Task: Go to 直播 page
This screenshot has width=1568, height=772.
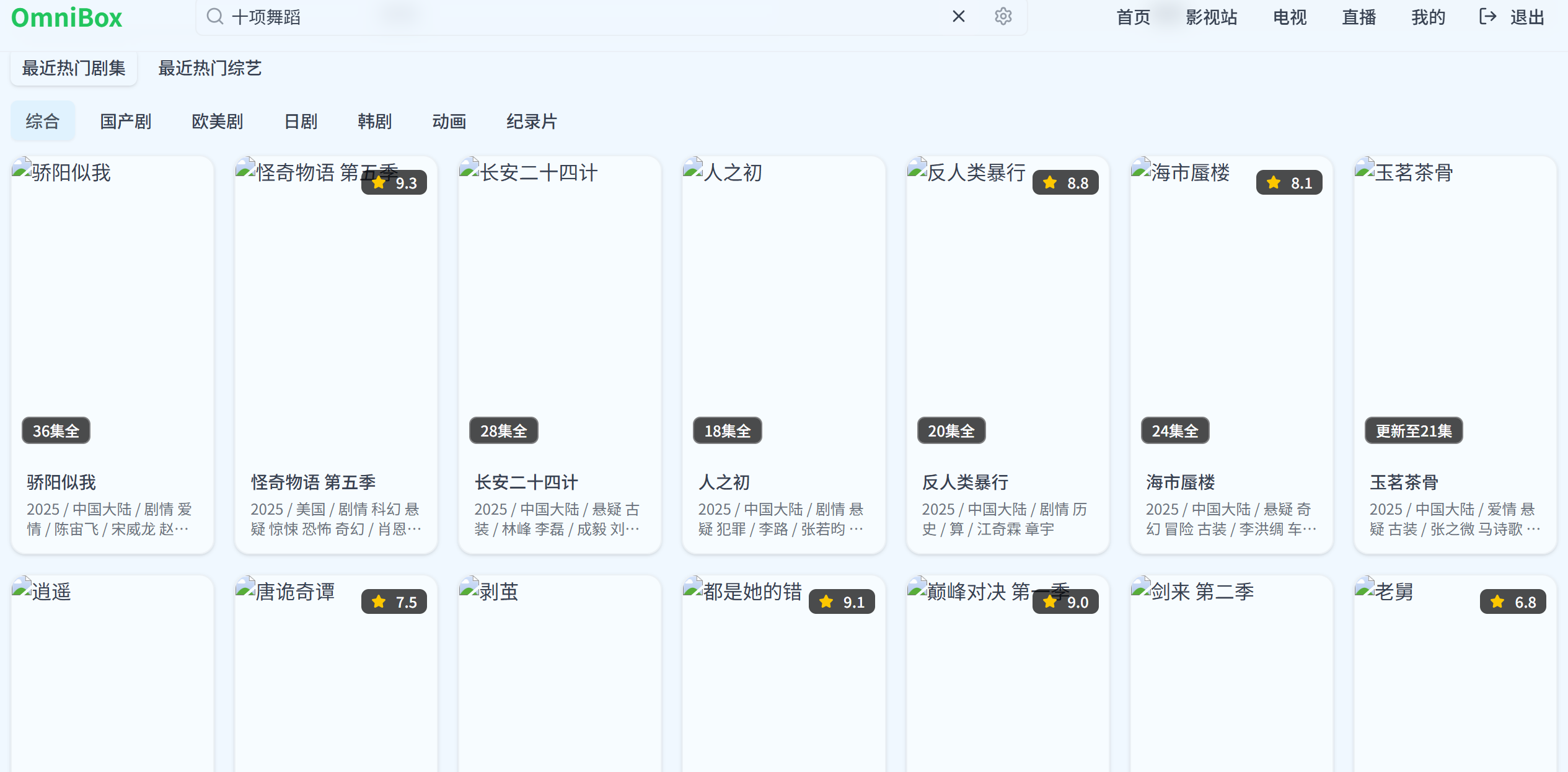Action: point(1359,17)
